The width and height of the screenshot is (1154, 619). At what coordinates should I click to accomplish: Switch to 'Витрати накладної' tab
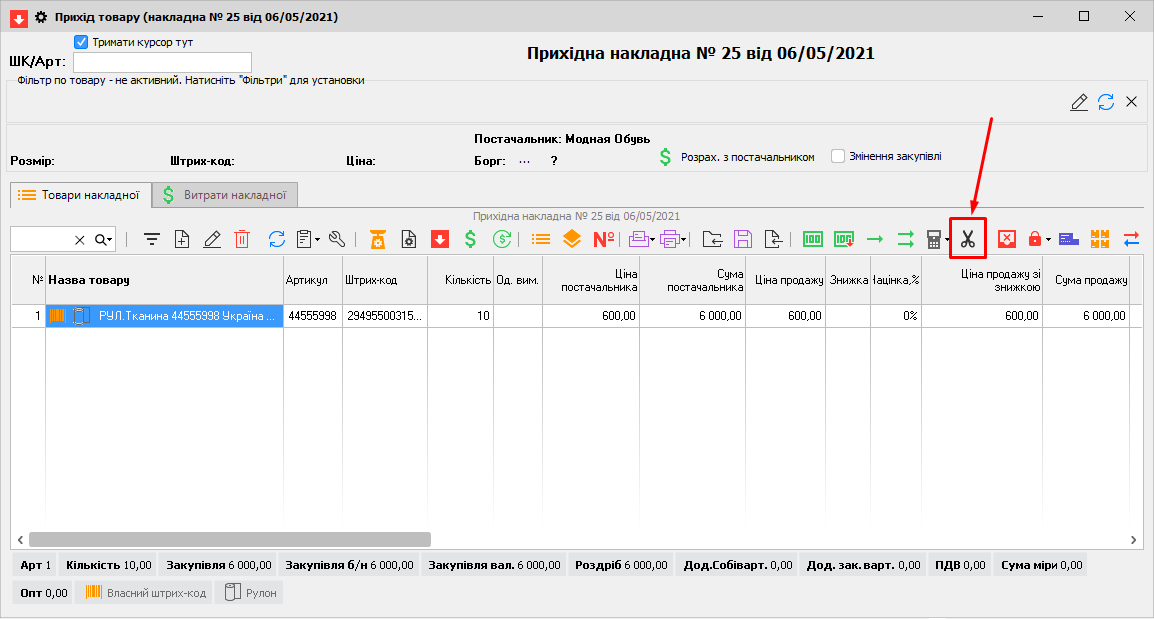[x=224, y=195]
